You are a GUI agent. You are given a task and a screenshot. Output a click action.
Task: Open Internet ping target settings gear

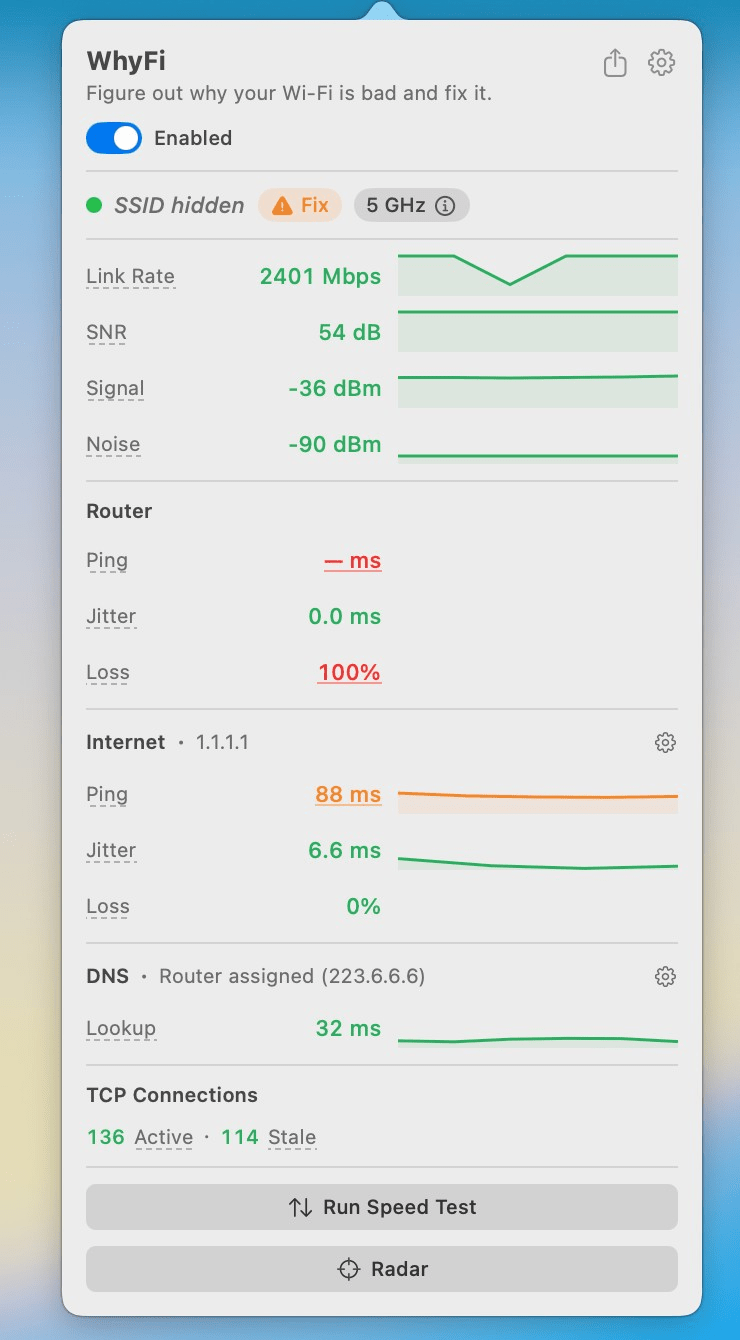(665, 742)
